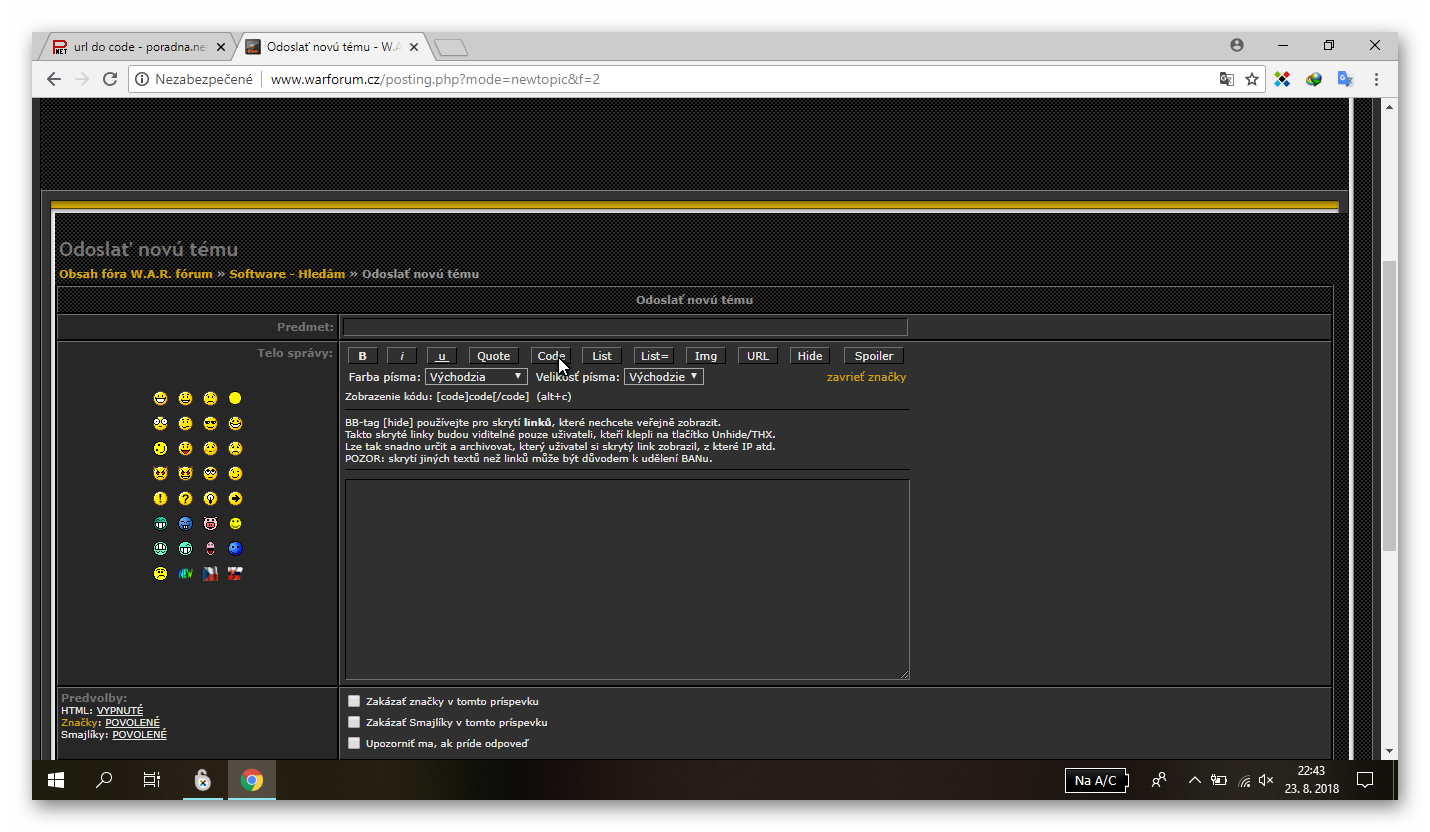Image resolution: width=1430 pixels, height=832 pixels.
Task: Apply bold with the B button
Action: (363, 356)
